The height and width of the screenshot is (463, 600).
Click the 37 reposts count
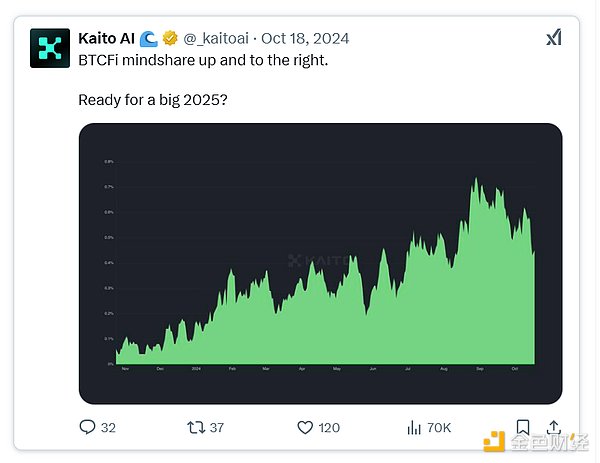click(217, 428)
